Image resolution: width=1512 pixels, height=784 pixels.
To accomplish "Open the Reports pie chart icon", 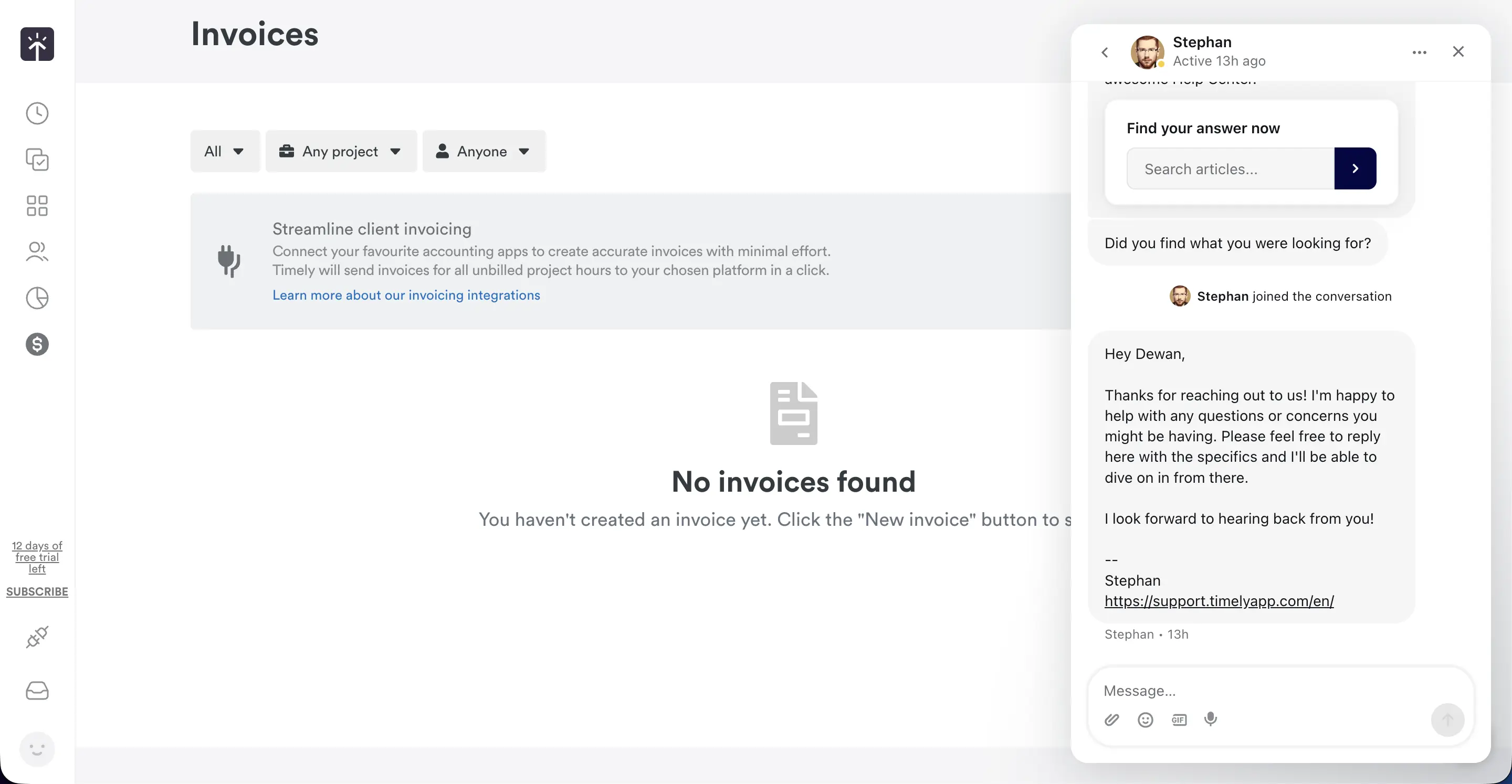I will [37, 298].
